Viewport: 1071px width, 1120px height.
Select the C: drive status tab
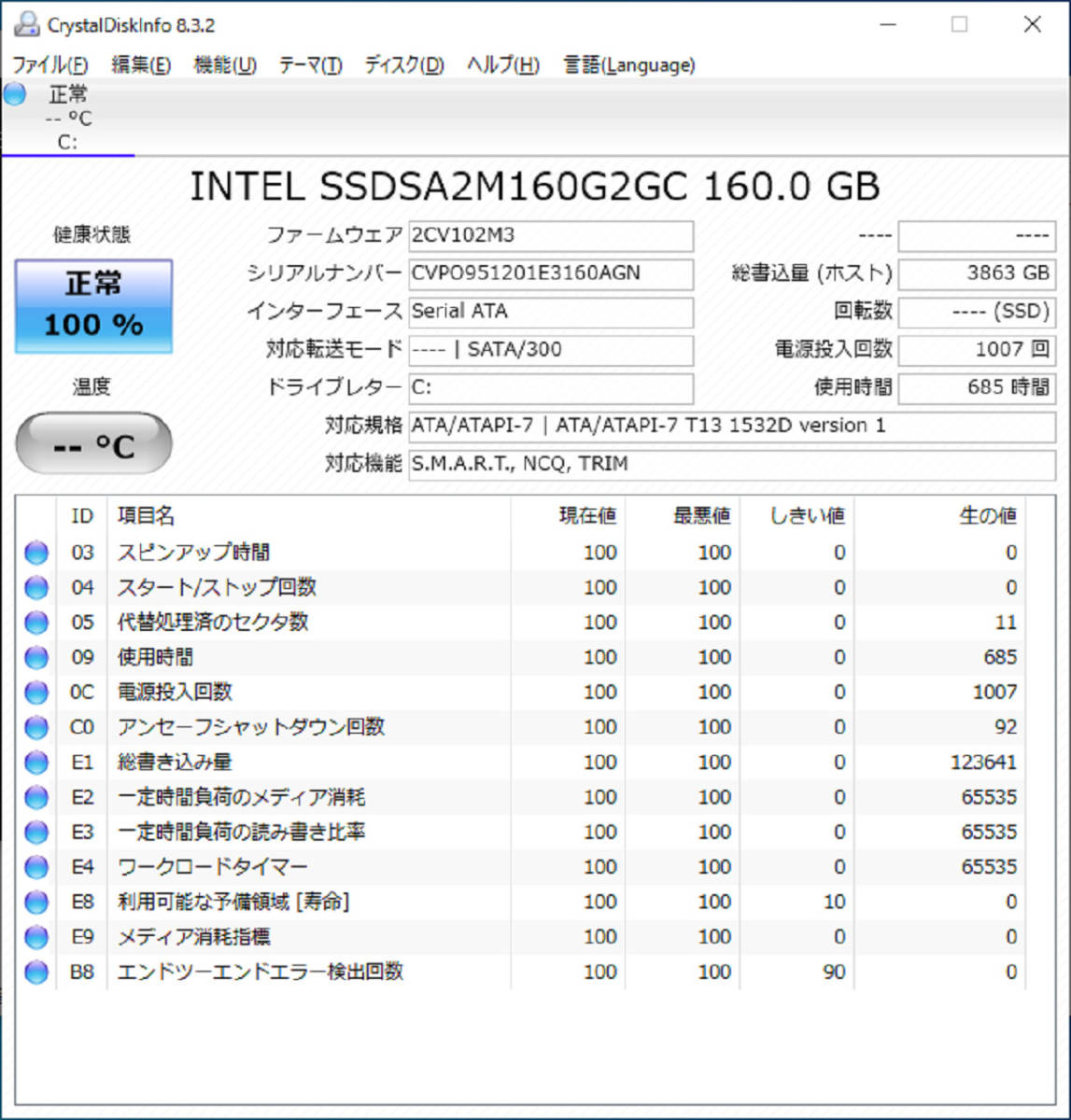[x=67, y=119]
